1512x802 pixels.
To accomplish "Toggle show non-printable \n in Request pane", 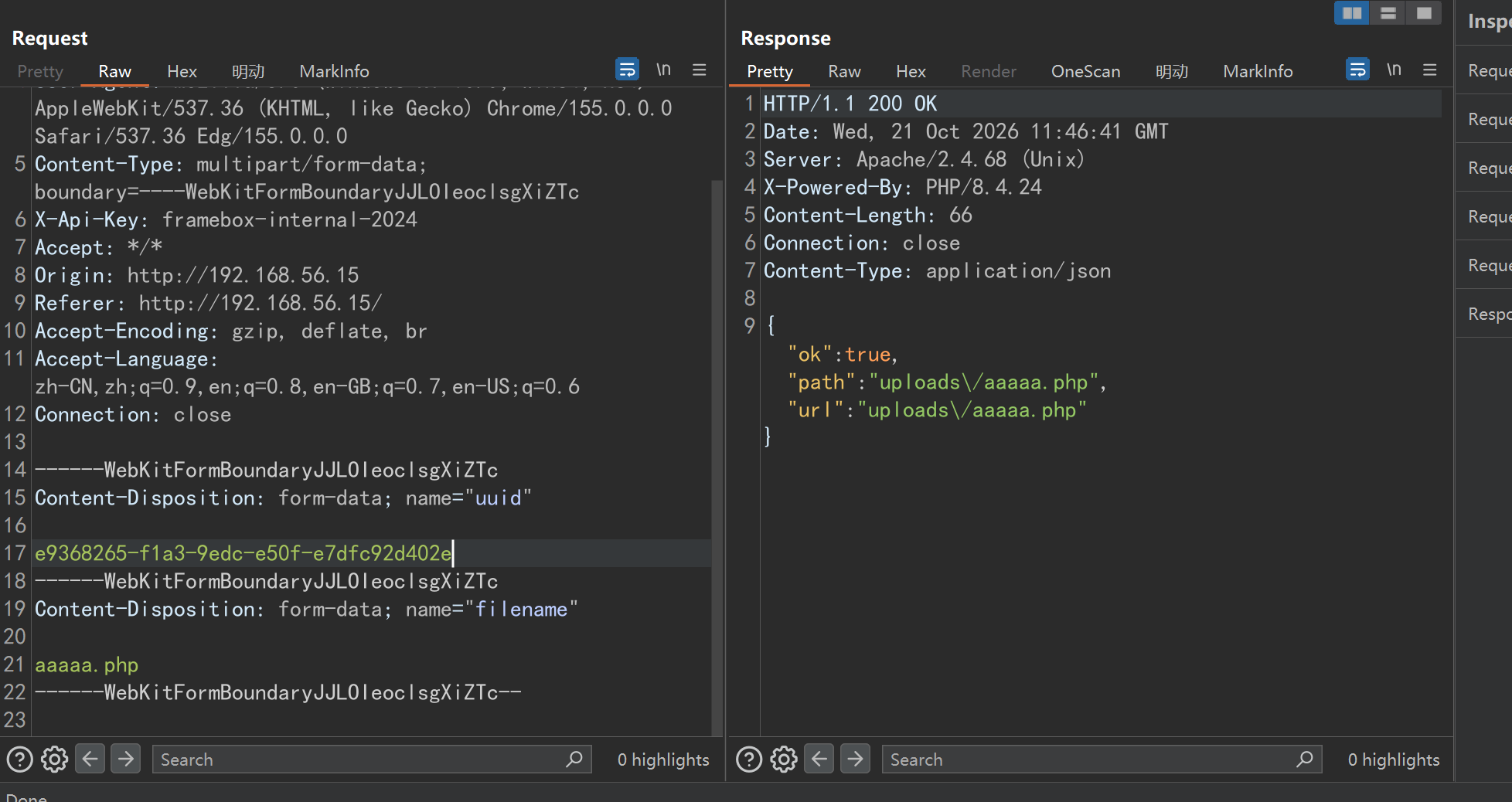I will pyautogui.click(x=663, y=70).
